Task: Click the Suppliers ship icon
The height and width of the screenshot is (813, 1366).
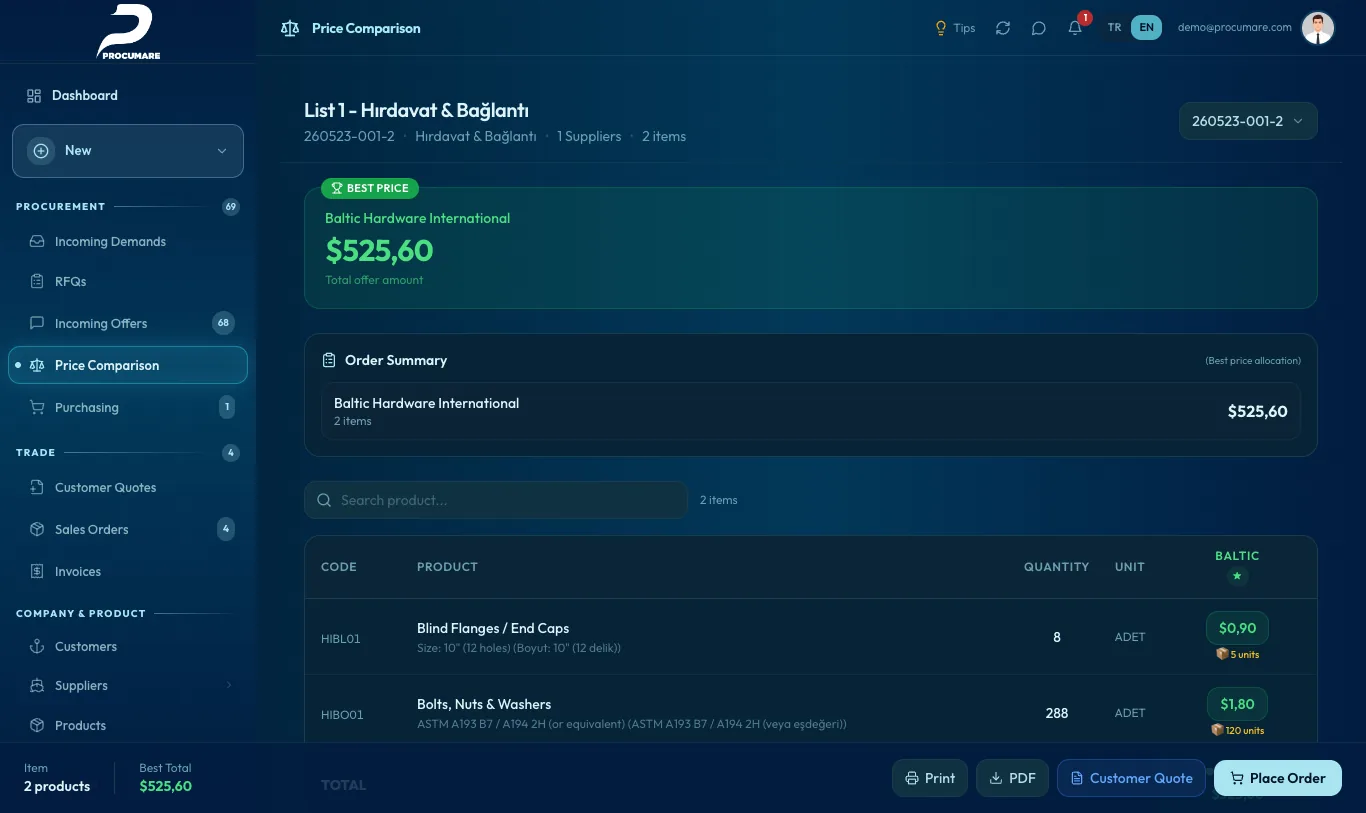Action: [37, 686]
